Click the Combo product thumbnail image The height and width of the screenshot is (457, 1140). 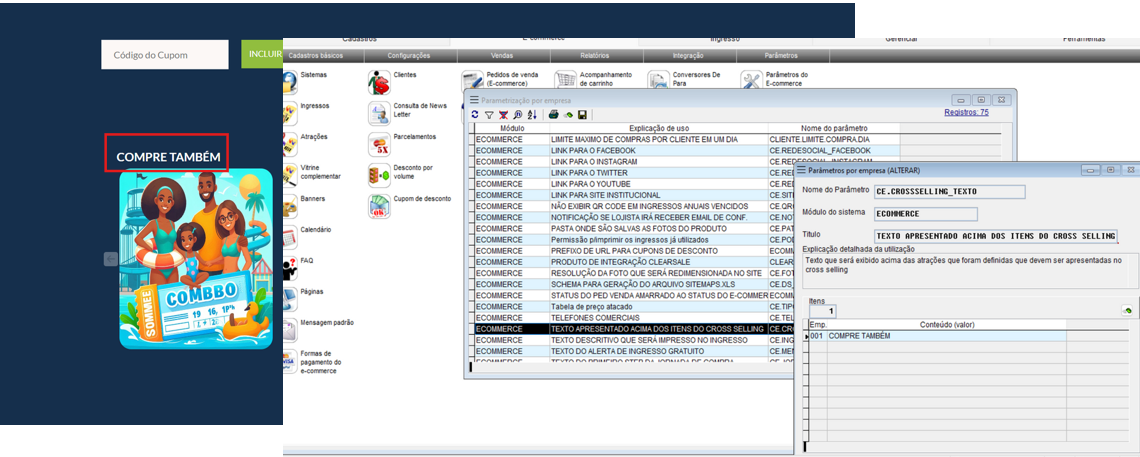196,258
